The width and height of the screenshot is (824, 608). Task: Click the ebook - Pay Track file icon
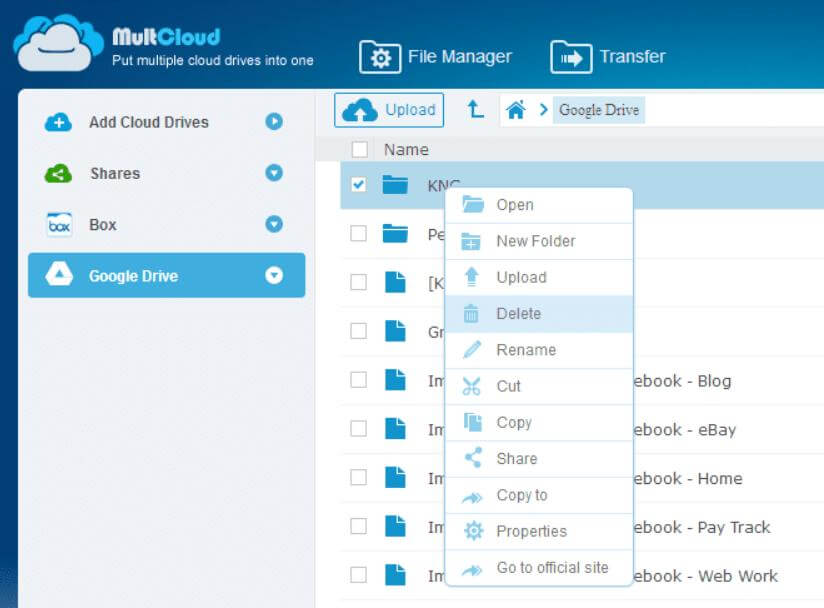click(x=395, y=526)
